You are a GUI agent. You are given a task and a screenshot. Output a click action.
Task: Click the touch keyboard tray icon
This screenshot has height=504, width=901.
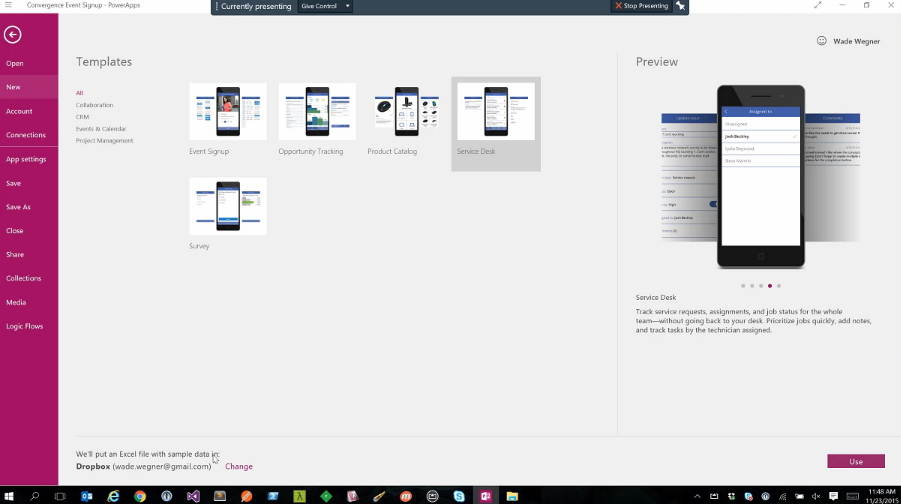pyautogui.click(x=853, y=496)
